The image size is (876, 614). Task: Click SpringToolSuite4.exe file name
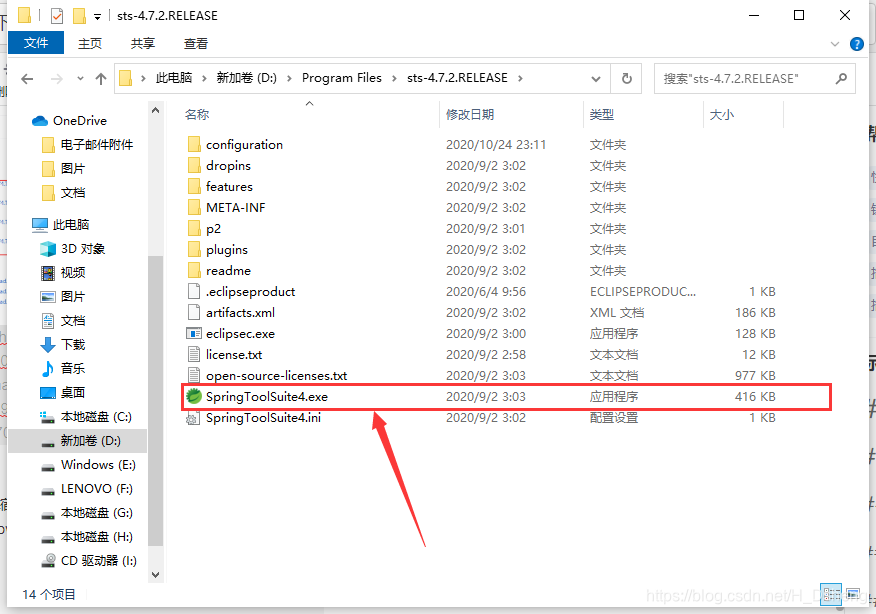coord(267,397)
